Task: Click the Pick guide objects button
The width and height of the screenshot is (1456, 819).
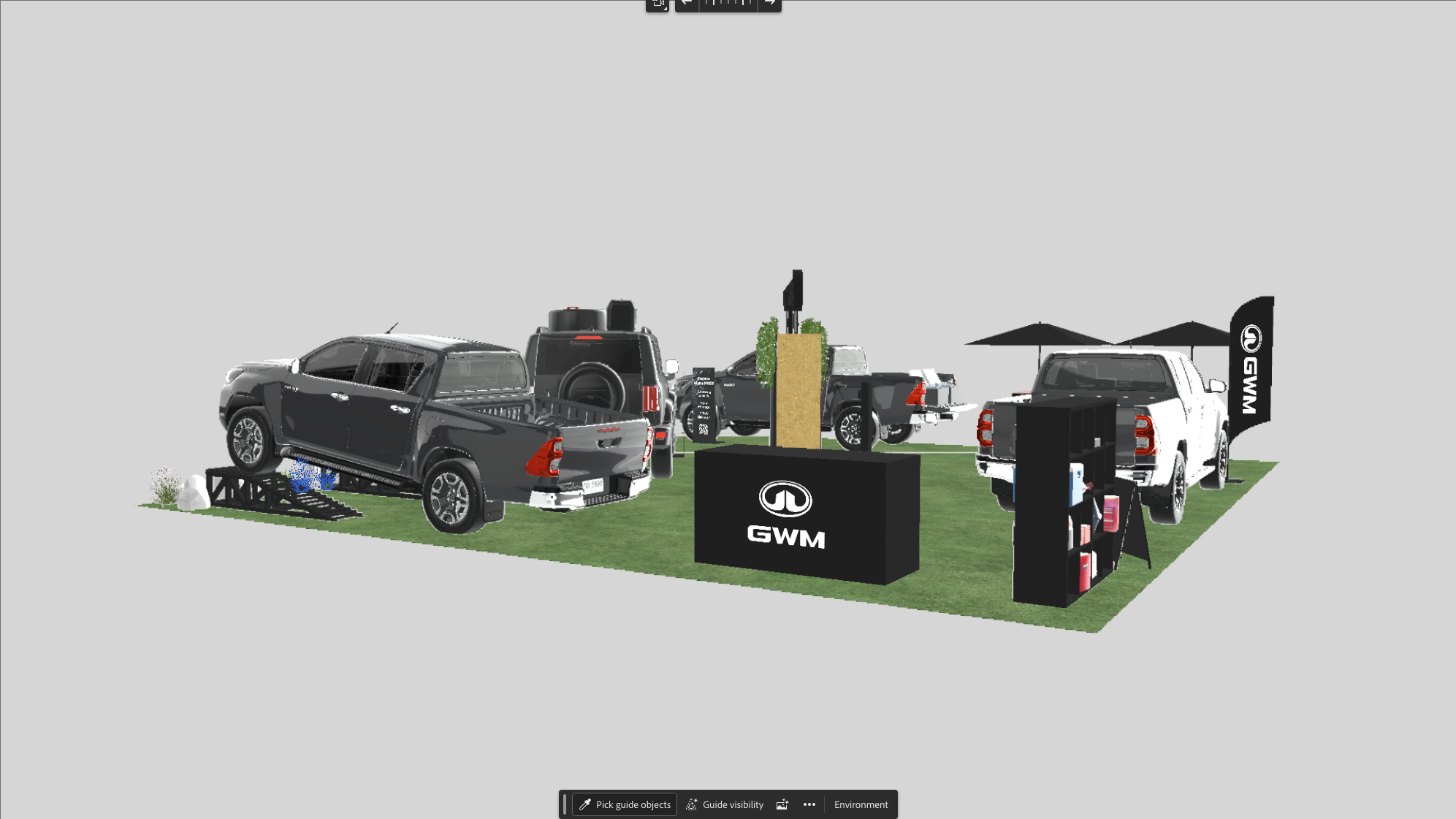Action: click(625, 804)
